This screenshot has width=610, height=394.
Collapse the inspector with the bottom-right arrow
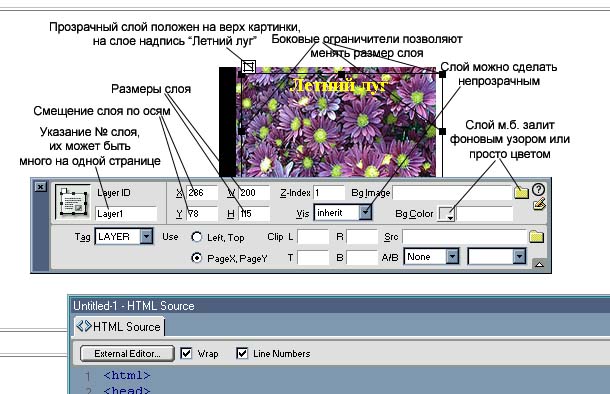coord(539,264)
